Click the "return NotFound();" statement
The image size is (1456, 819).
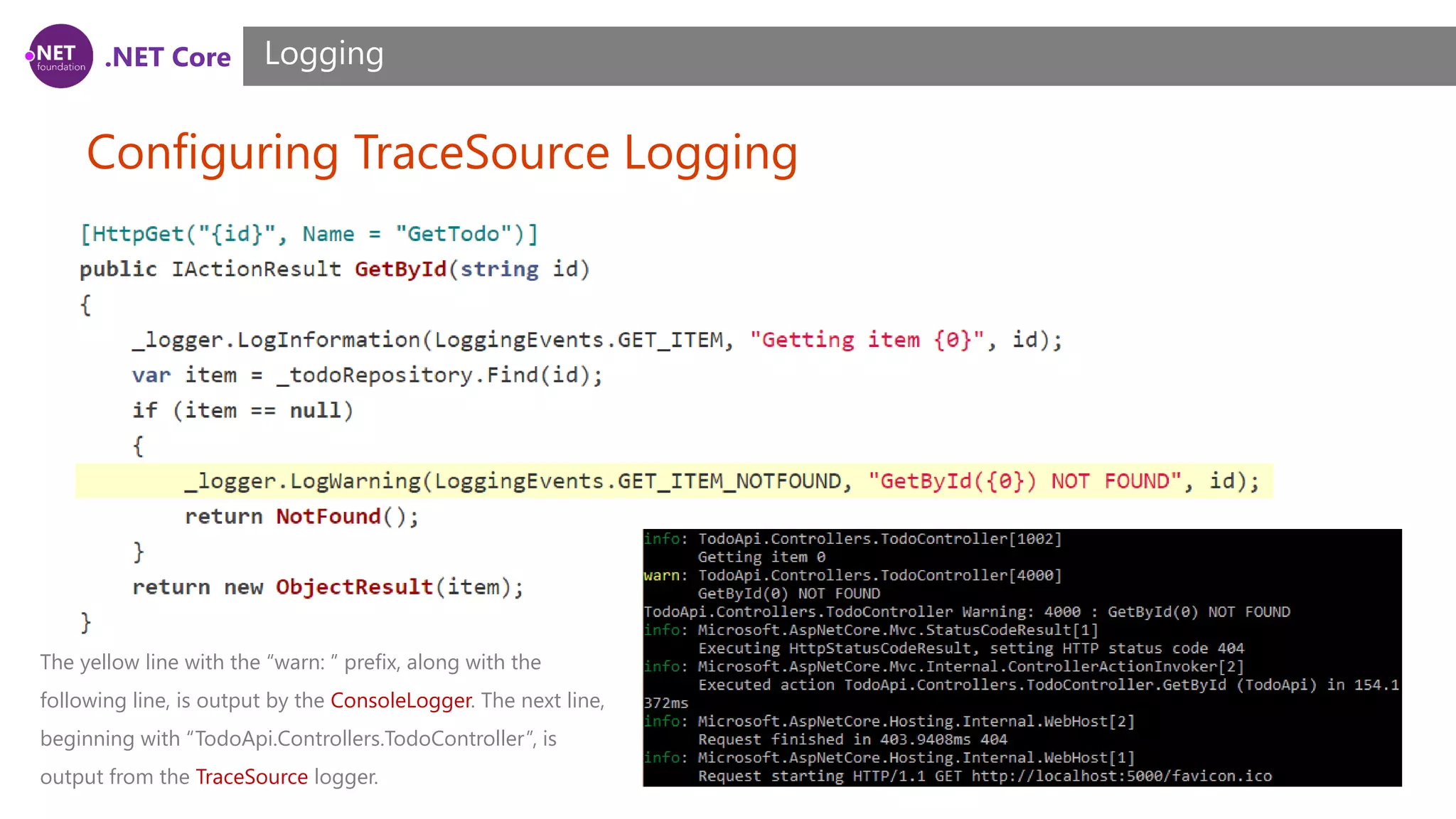[x=302, y=516]
